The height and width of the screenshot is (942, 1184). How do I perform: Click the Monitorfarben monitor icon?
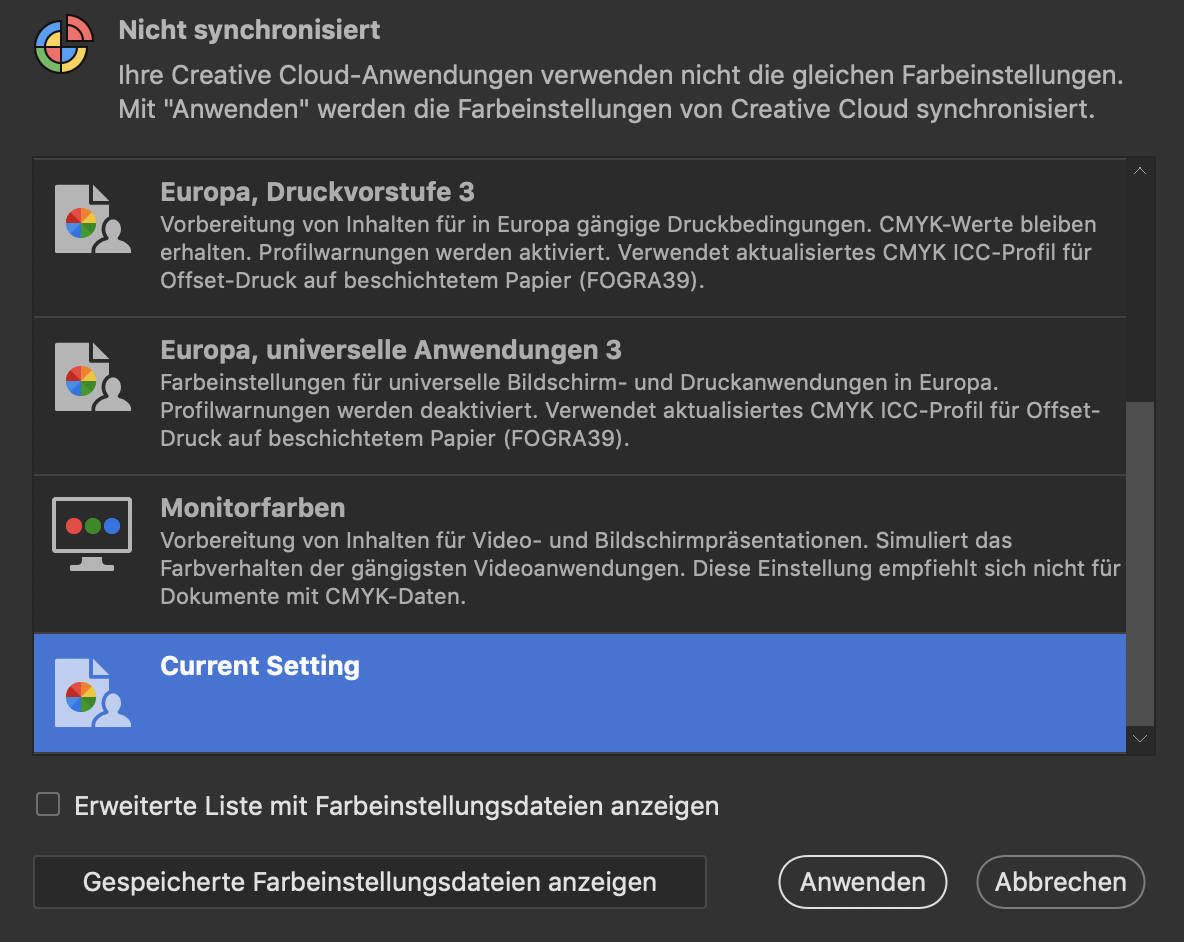click(x=92, y=533)
